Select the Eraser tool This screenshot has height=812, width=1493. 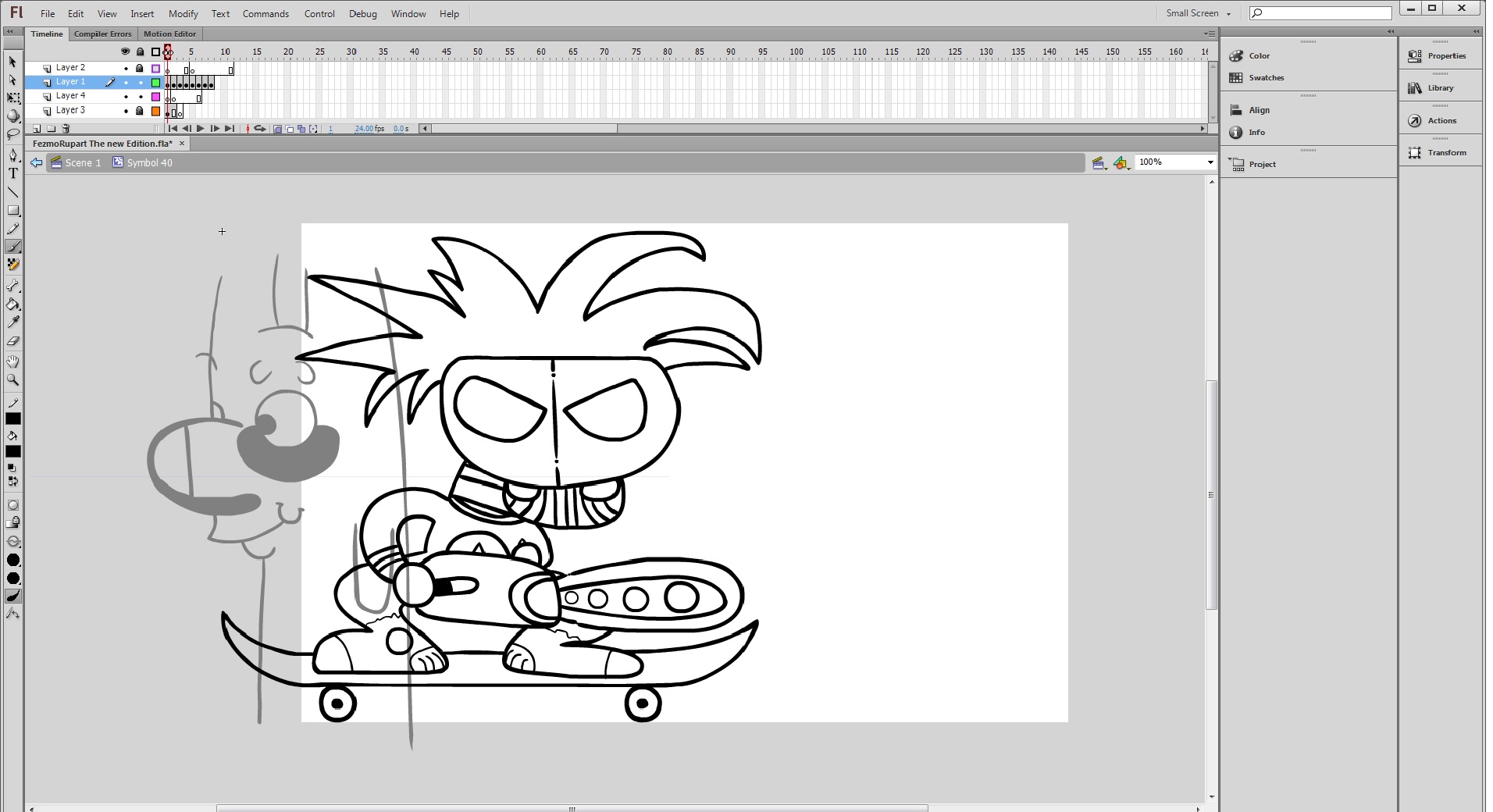click(x=13, y=341)
